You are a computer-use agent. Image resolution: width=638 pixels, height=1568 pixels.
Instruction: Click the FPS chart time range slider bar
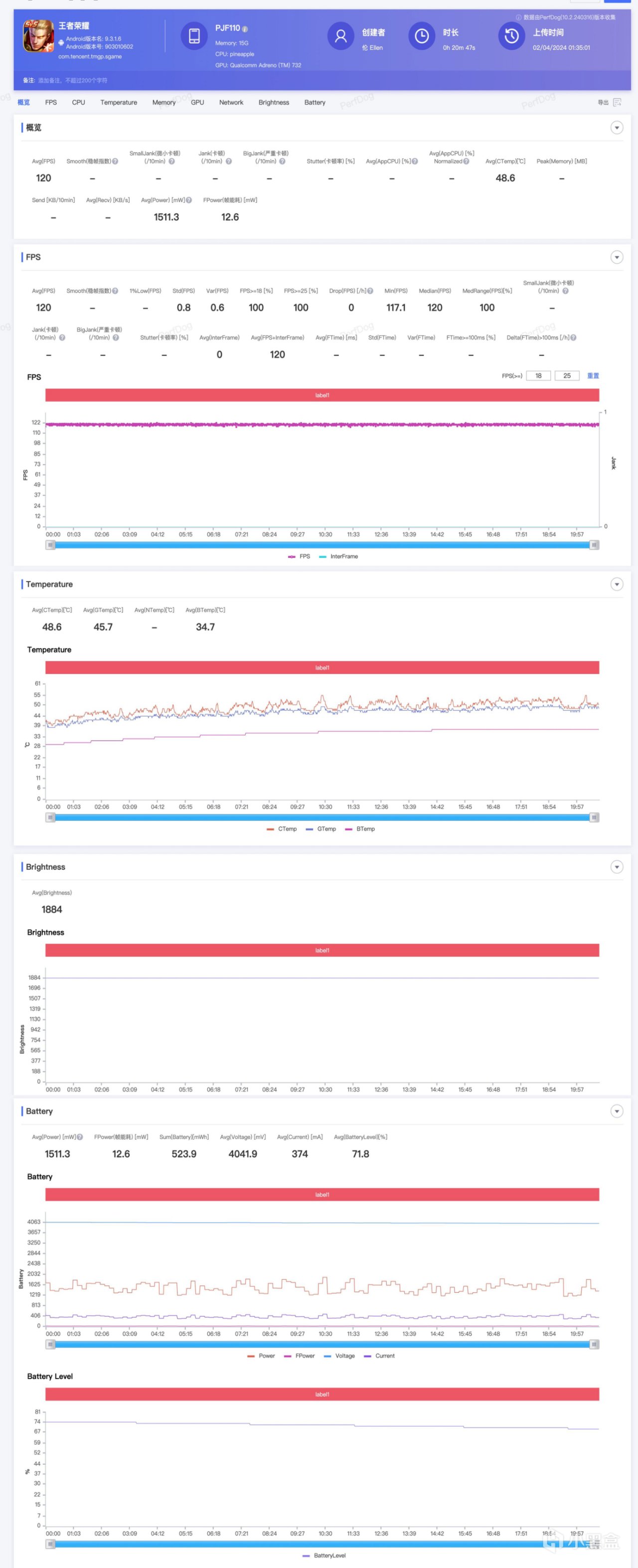point(322,545)
